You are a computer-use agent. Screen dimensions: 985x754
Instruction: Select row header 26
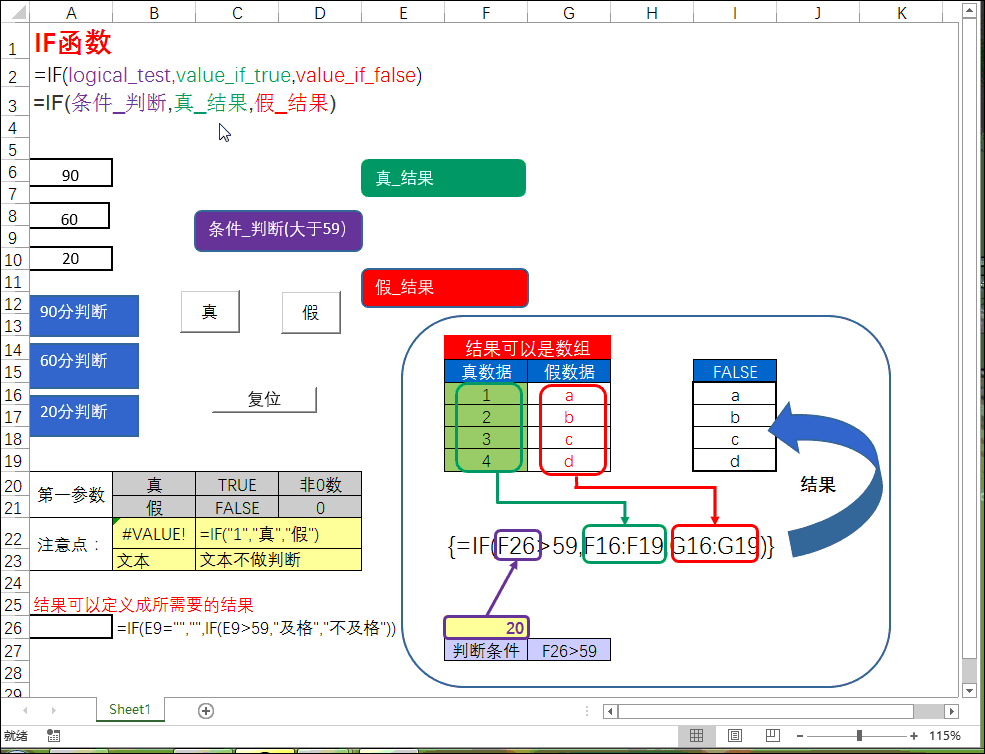point(14,628)
